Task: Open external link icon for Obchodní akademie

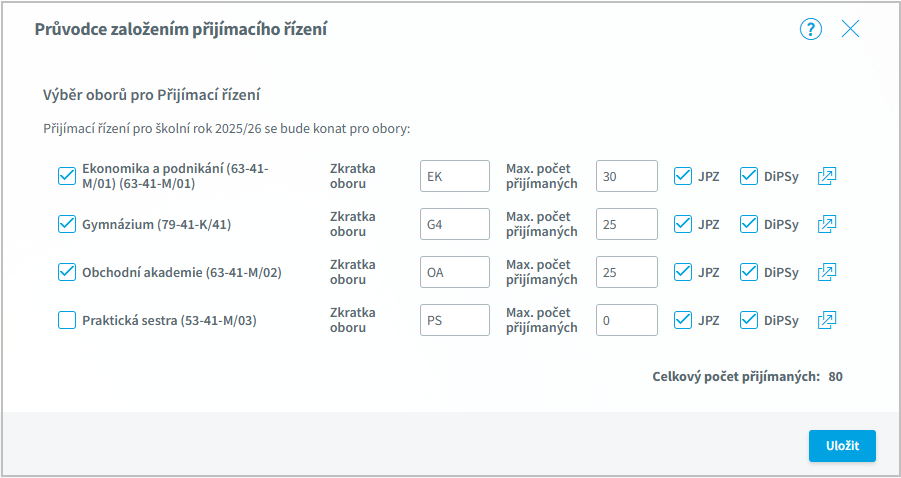Action: tap(826, 272)
